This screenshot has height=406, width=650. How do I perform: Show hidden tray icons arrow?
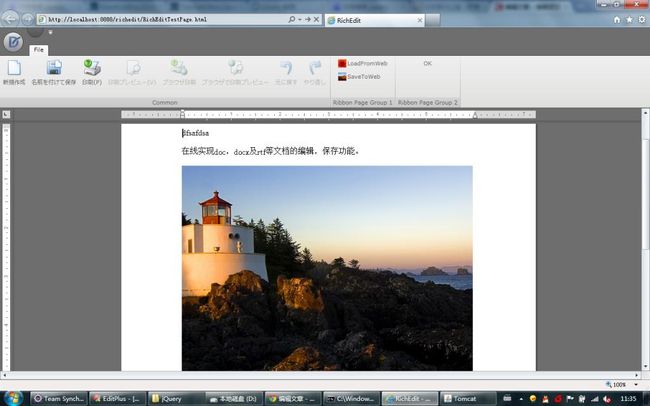pos(521,399)
